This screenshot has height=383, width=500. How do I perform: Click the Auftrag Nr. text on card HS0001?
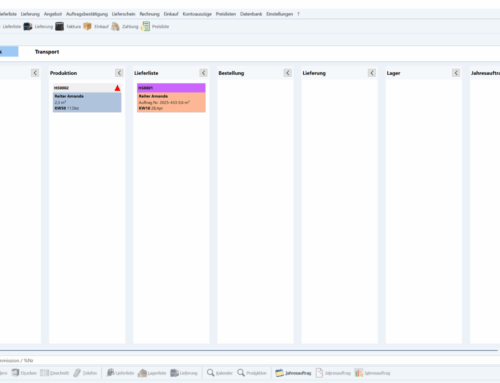click(x=164, y=102)
